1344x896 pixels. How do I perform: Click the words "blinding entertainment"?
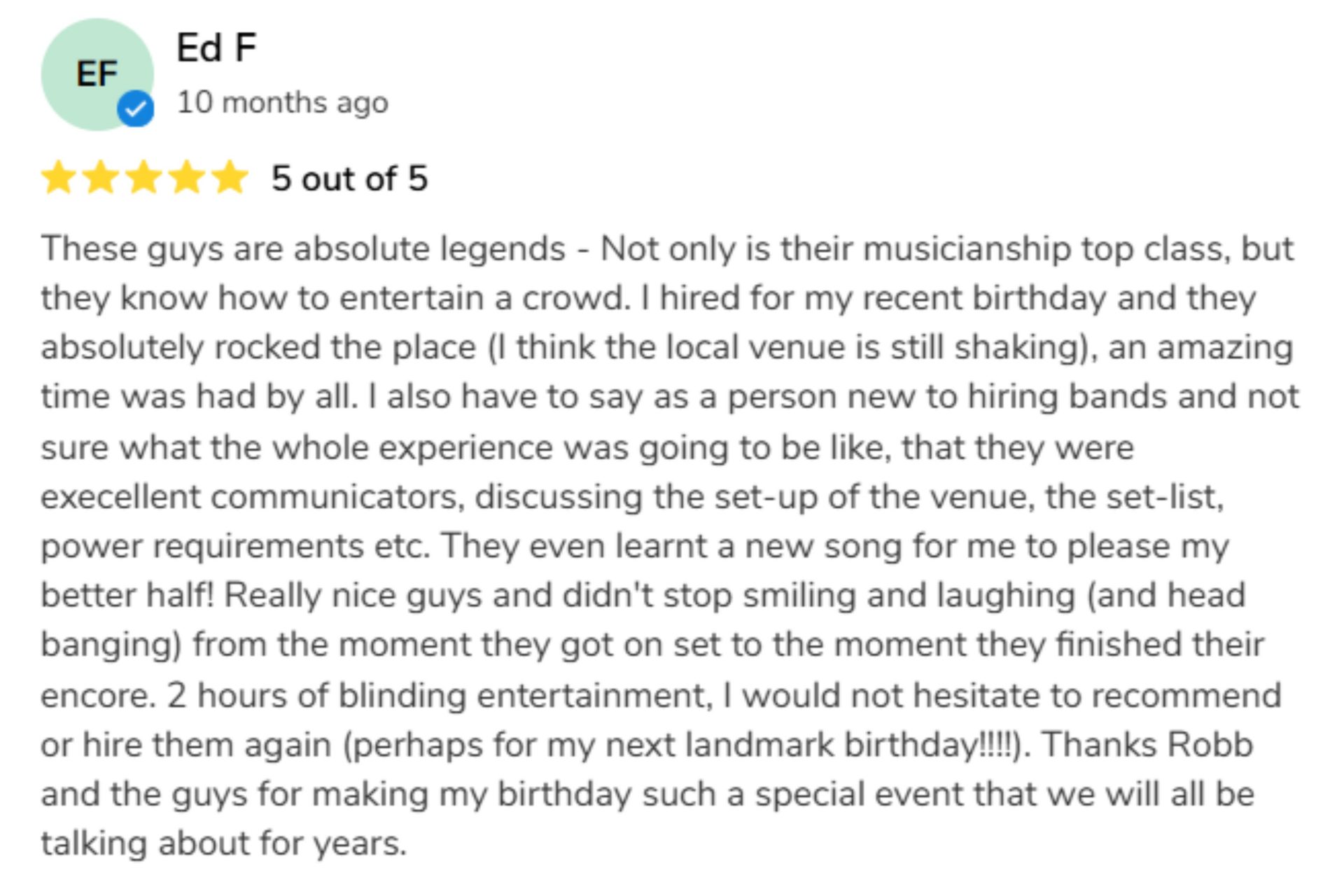525,696
